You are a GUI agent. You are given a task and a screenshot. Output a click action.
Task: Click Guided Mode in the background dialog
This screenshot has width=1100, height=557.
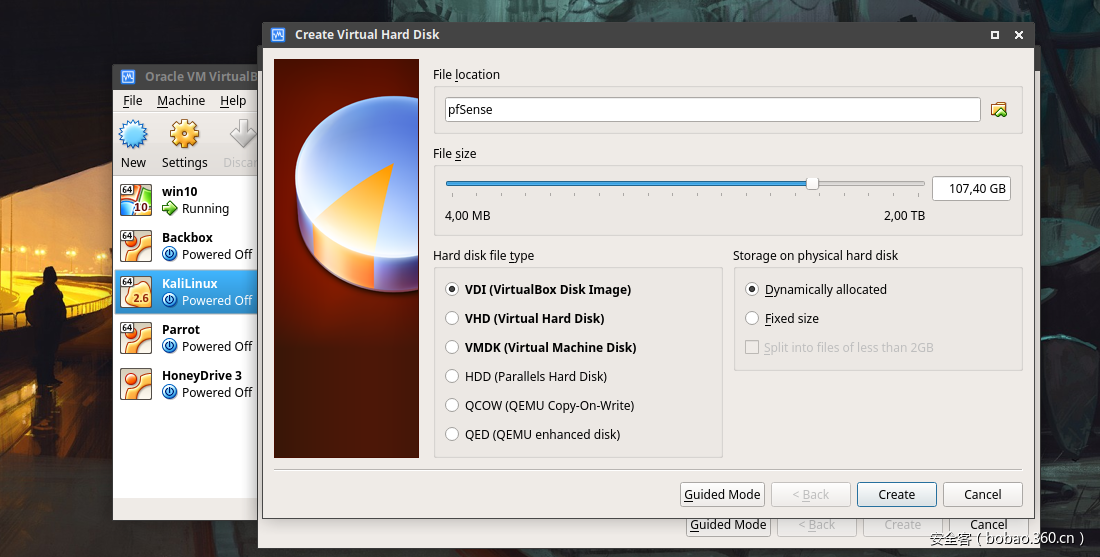tap(727, 526)
